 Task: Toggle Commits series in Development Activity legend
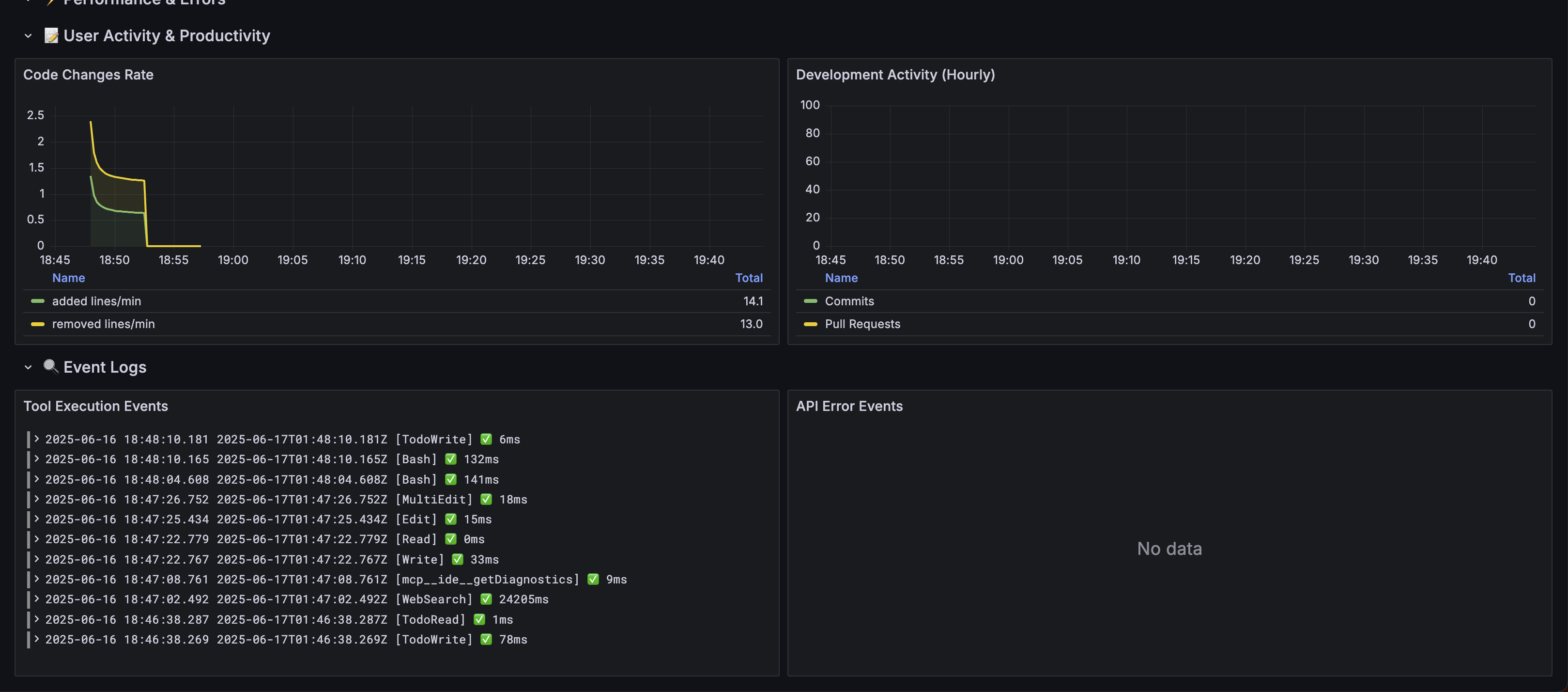[848, 301]
